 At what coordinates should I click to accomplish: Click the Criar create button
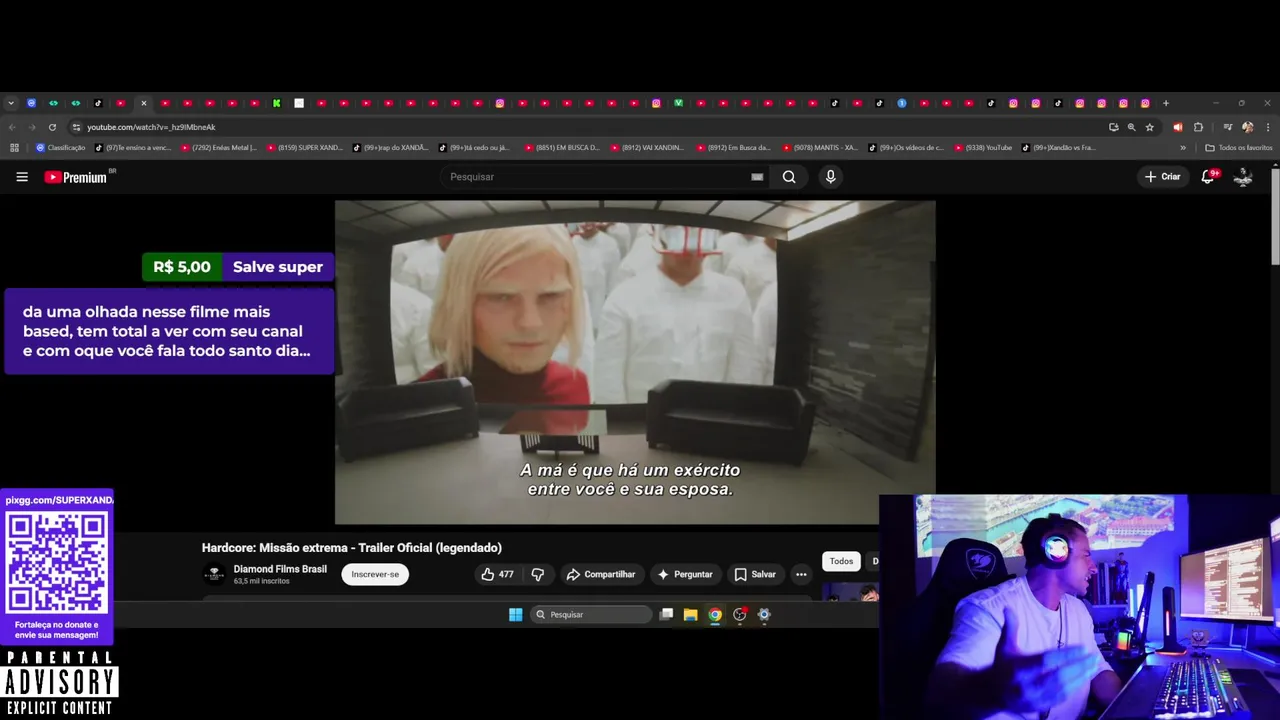point(1163,177)
